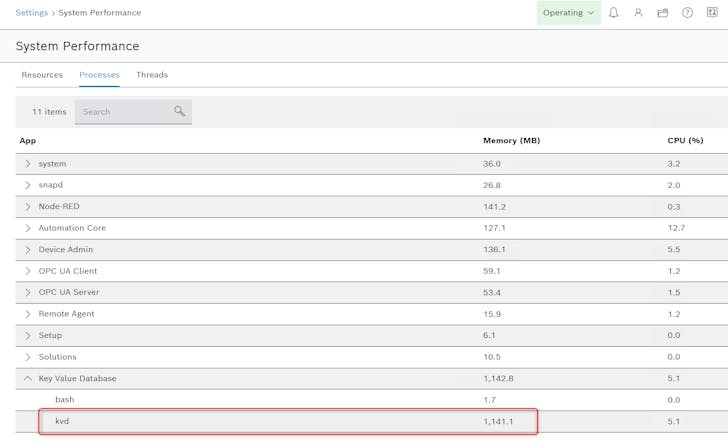Select the kvd process row

coord(288,421)
